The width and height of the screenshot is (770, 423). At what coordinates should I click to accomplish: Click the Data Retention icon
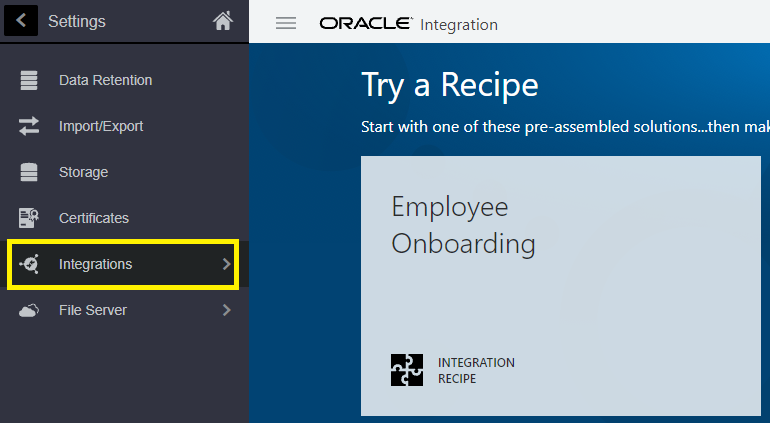[29, 80]
